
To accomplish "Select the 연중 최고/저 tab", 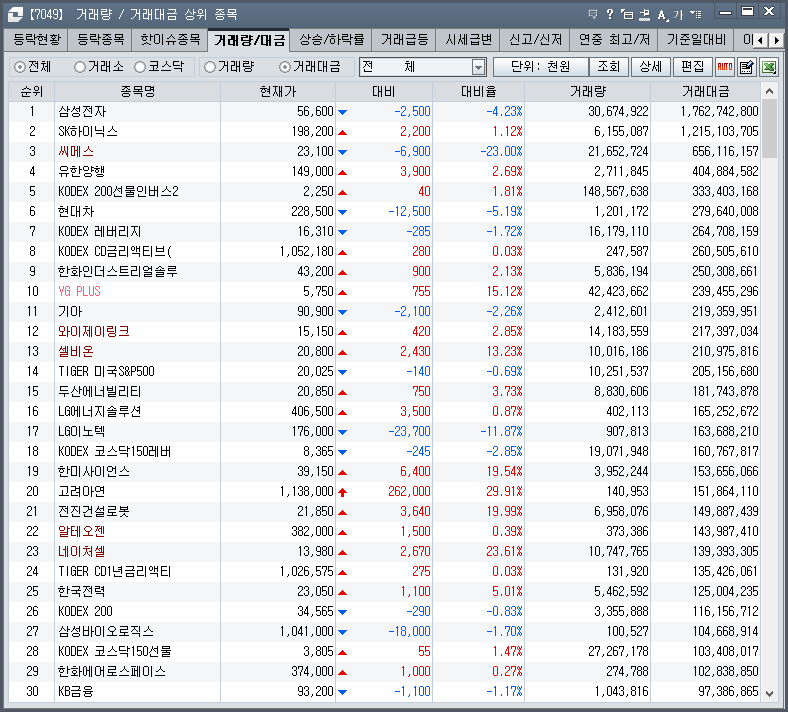I will click(614, 39).
